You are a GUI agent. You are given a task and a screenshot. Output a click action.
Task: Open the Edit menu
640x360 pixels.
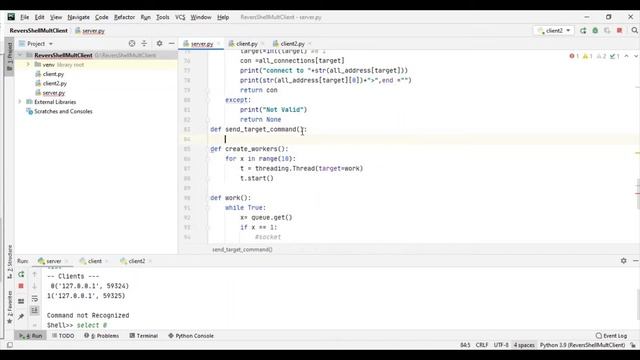[x=39, y=17]
